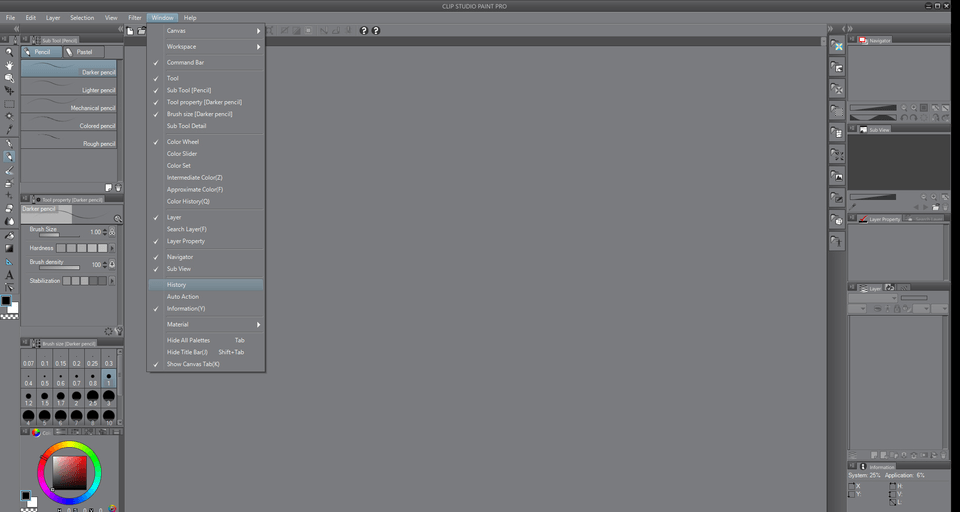Click the Brush Size value stepper
The width and height of the screenshot is (960, 512).
(x=105, y=232)
